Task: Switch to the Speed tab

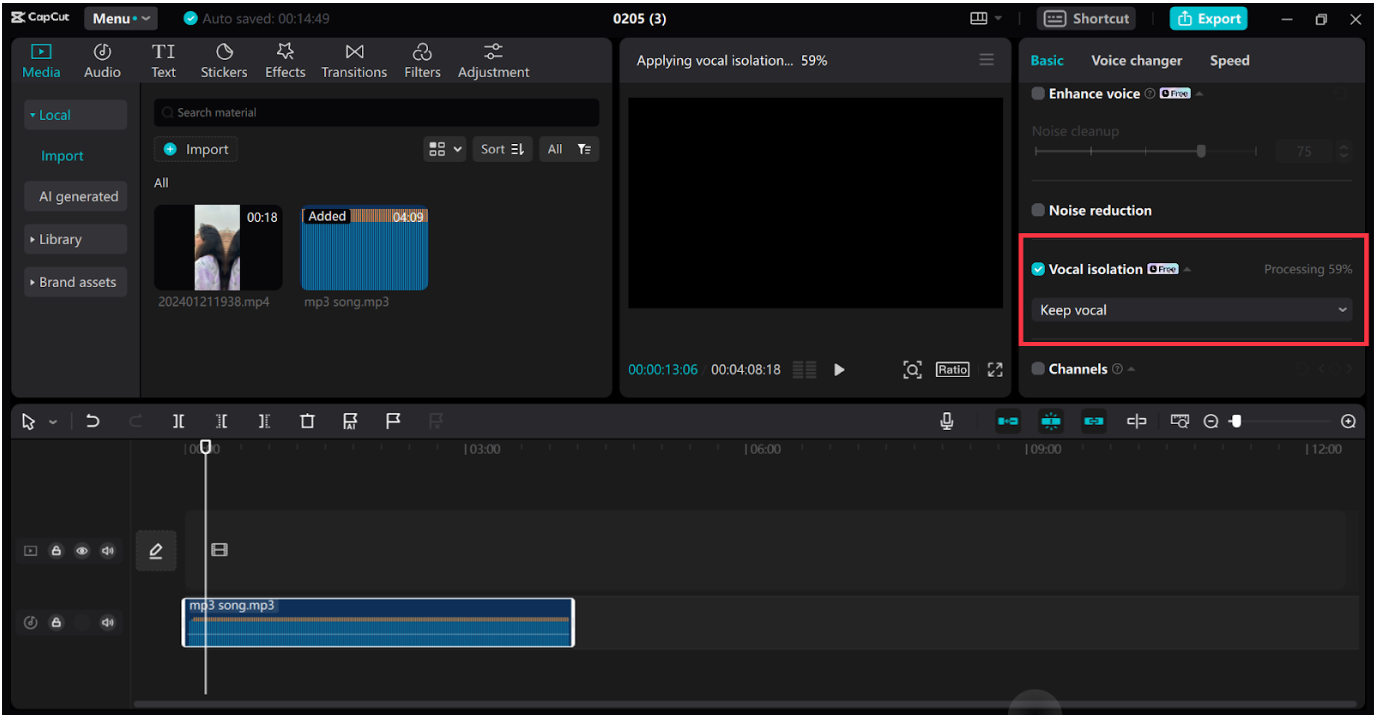Action: pyautogui.click(x=1229, y=60)
